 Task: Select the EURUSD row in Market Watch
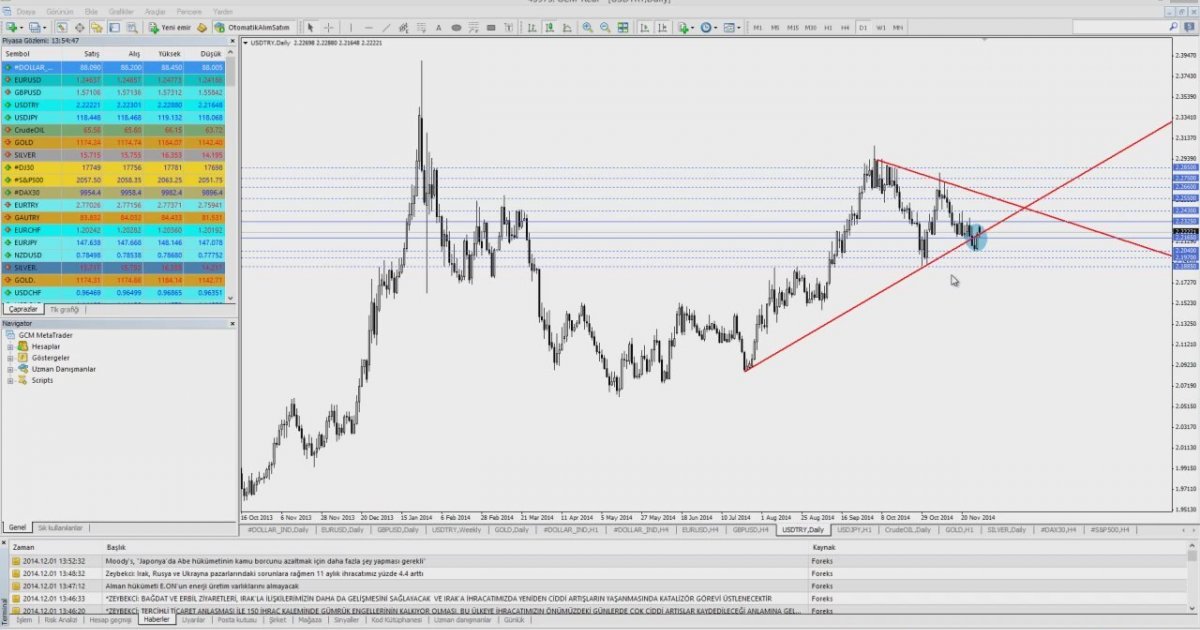click(113, 79)
